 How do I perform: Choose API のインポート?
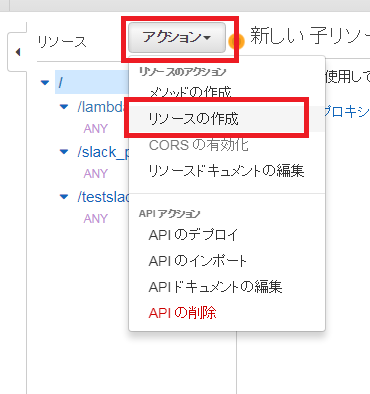(197, 261)
